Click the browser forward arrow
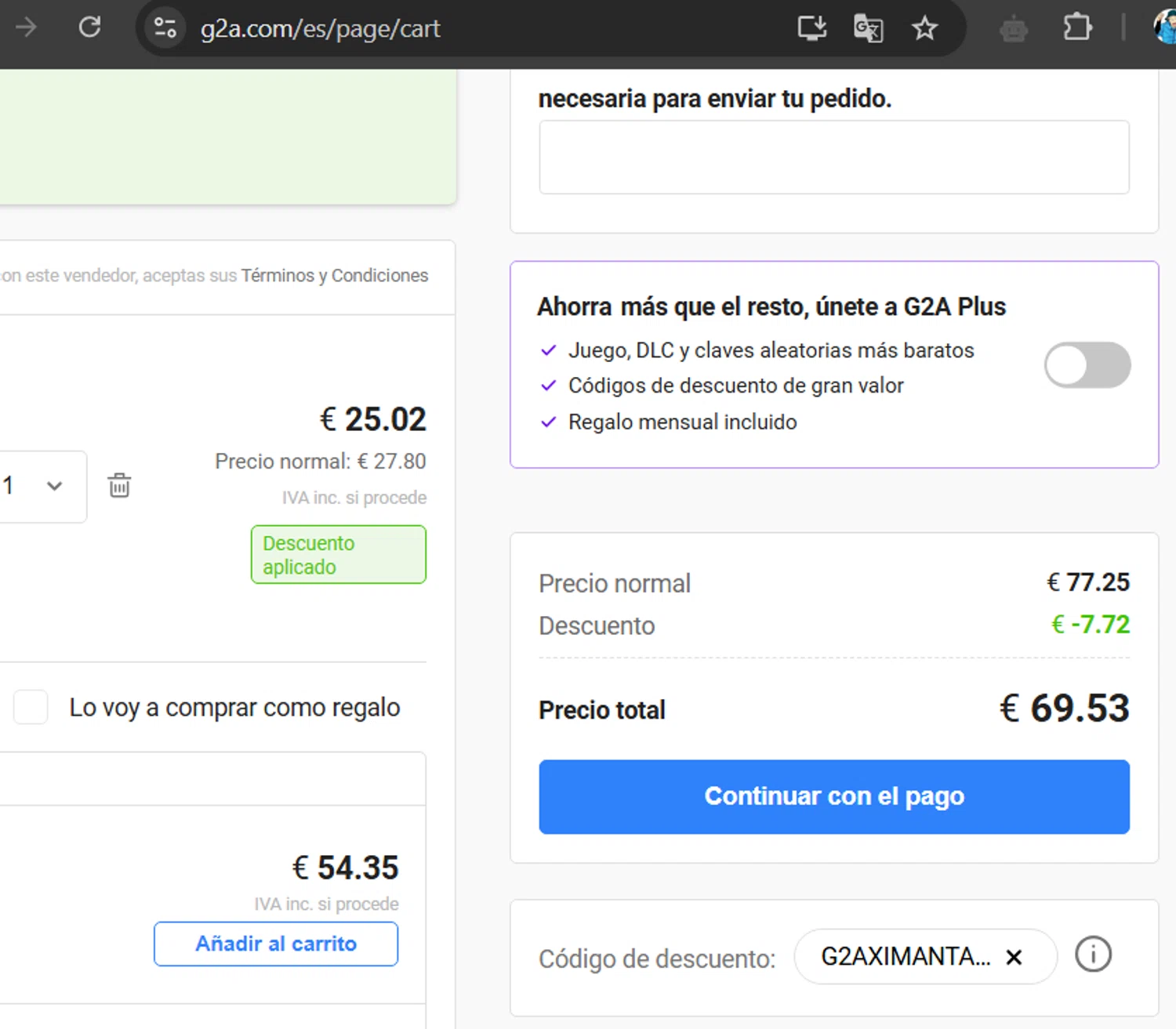Viewport: 1176px width, 1029px height. pos(26,28)
